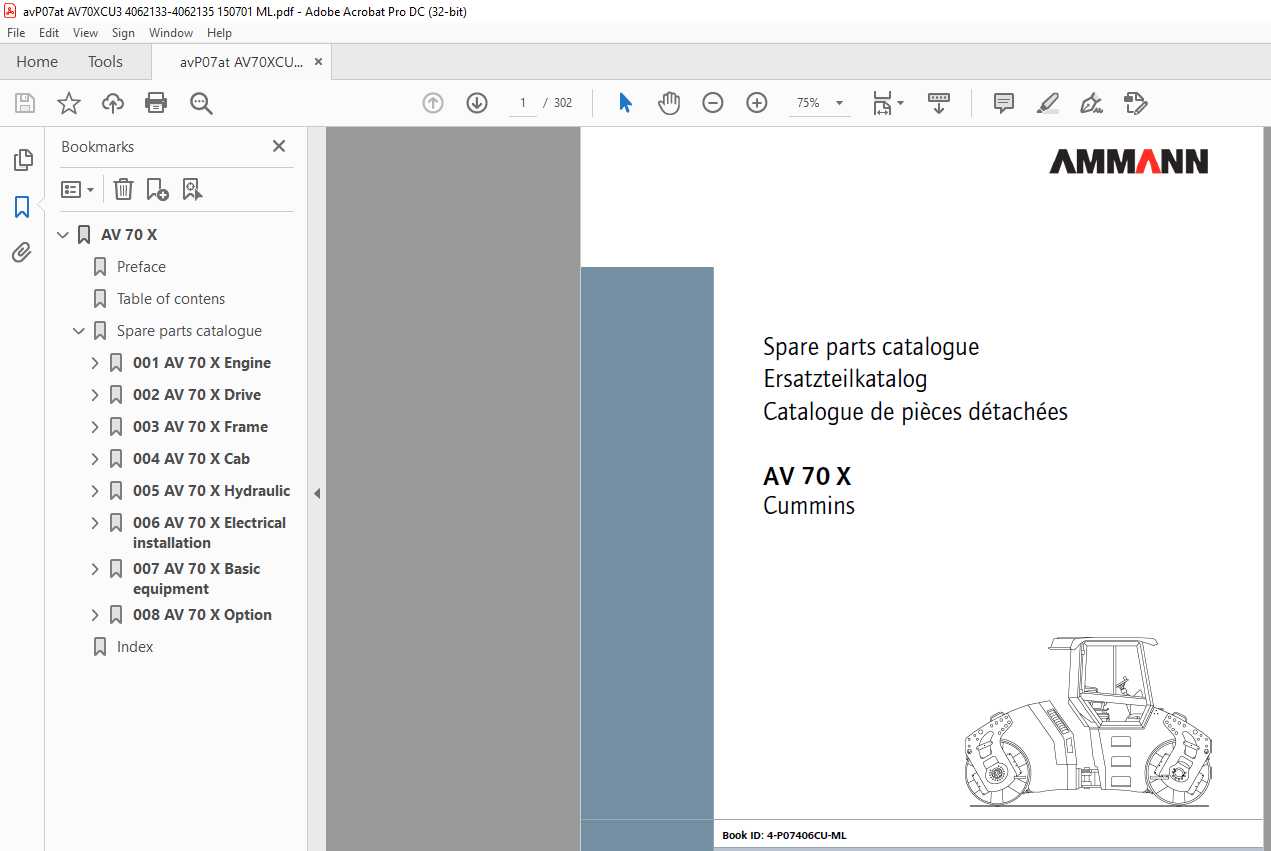
Task: Open the Sign document pen icon
Action: coord(1091,103)
